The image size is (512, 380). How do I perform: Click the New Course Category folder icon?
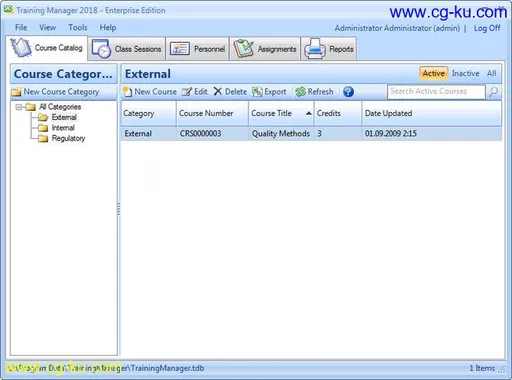16,92
